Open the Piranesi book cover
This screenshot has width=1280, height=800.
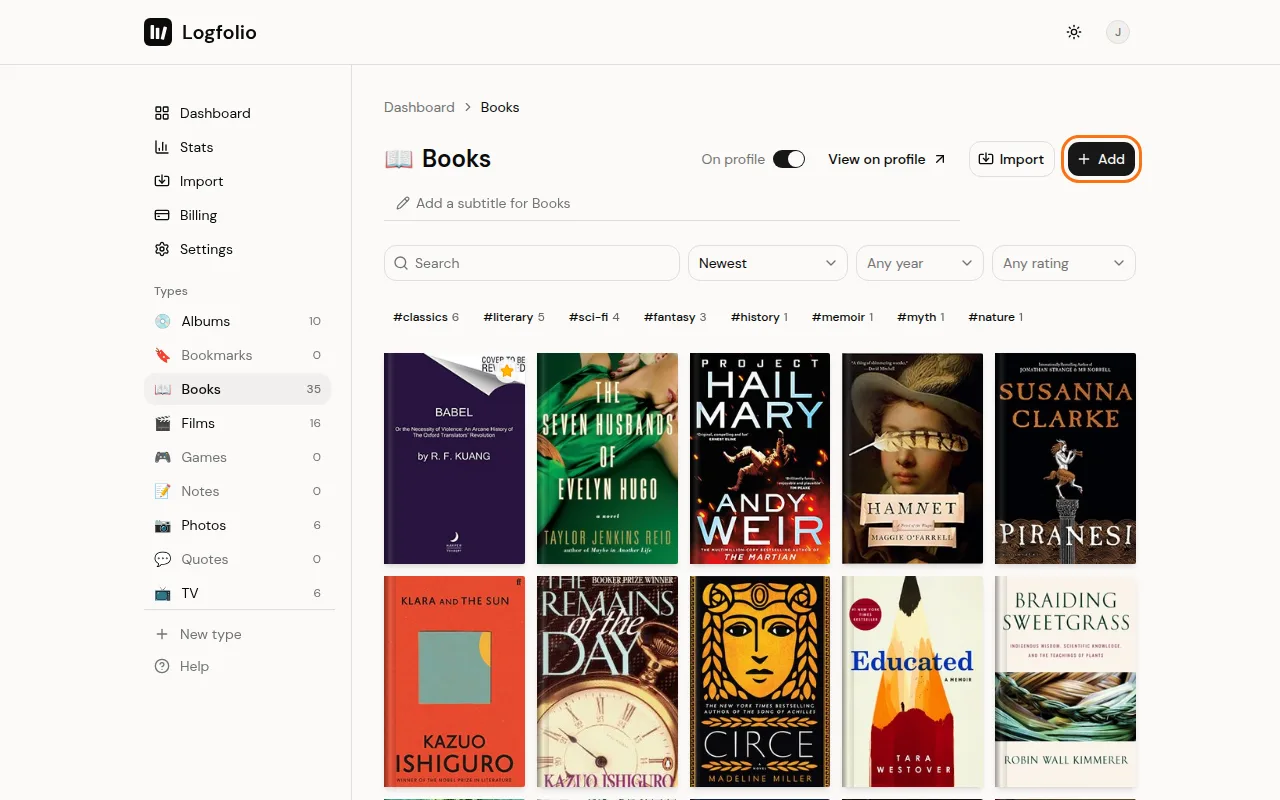click(x=1065, y=458)
